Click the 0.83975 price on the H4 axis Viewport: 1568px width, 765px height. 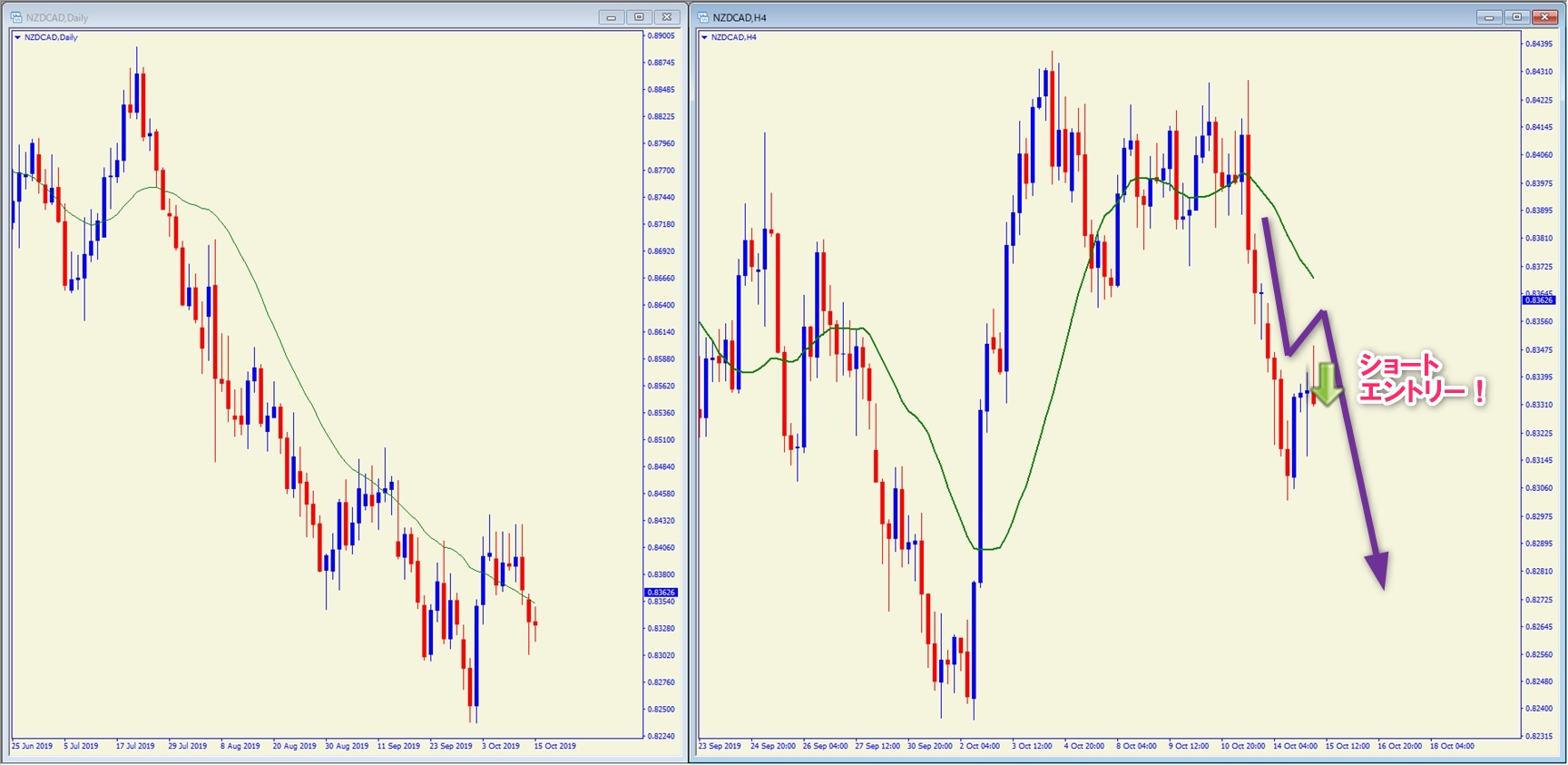(1539, 184)
